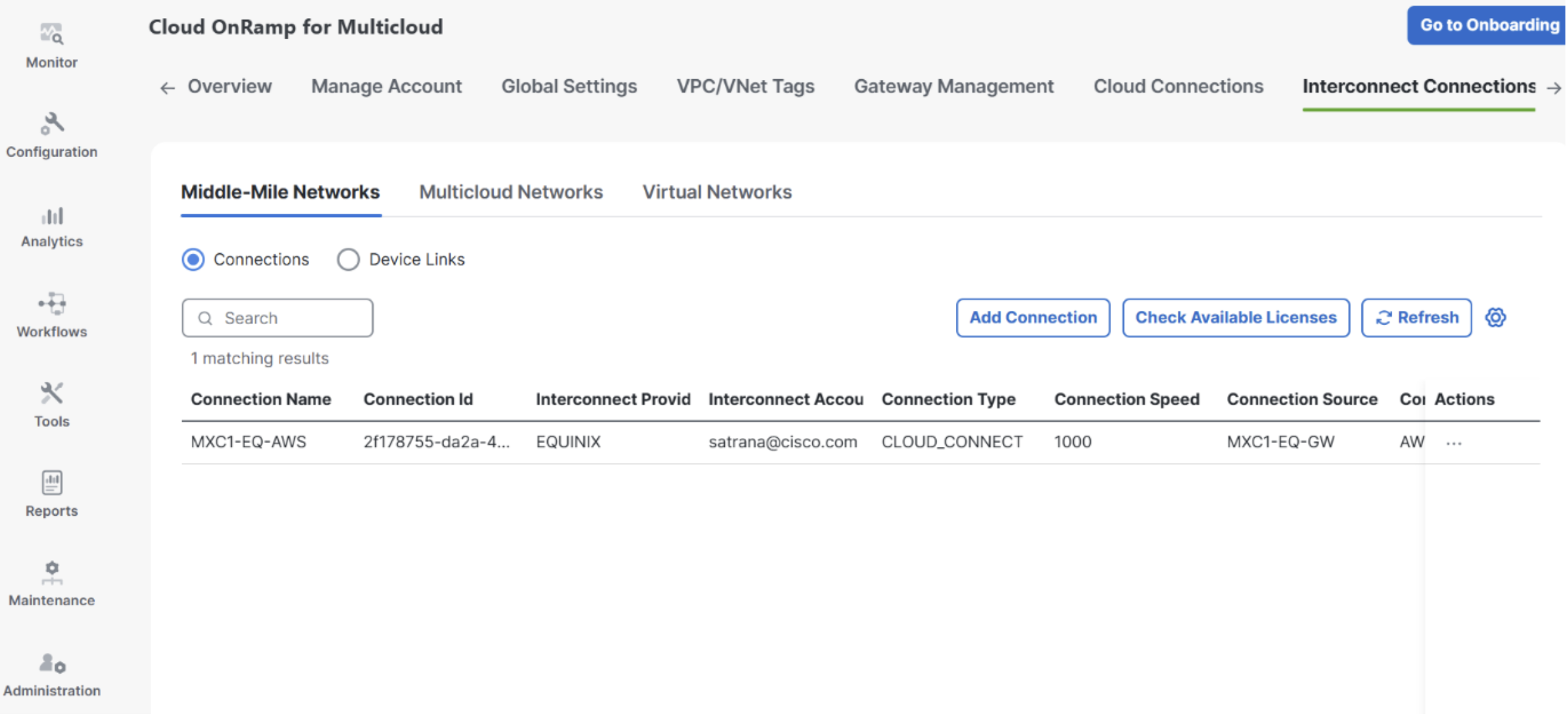1568x716 pixels.
Task: Click the satrana@cisco.com account cell
Action: coord(785,442)
